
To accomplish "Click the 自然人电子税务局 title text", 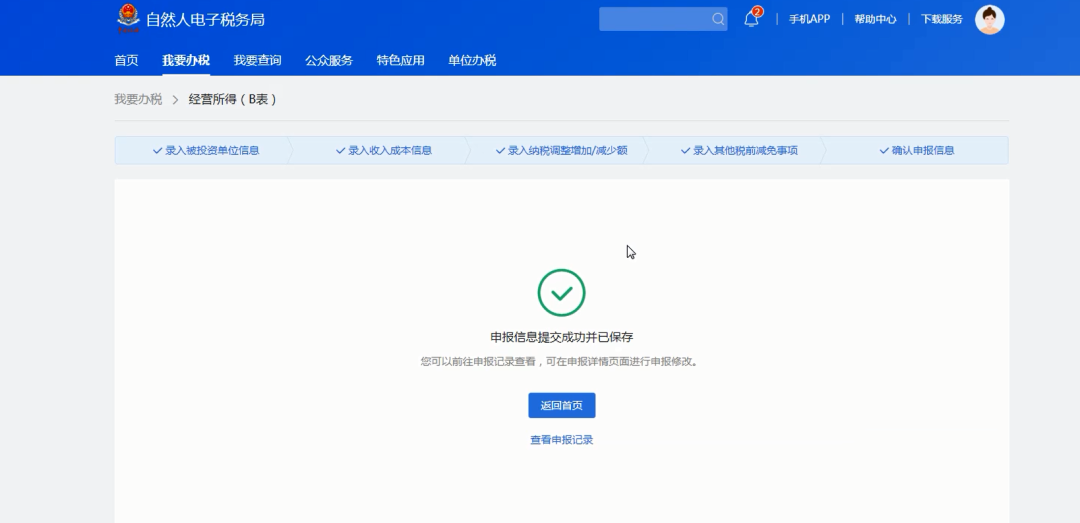I will [205, 19].
